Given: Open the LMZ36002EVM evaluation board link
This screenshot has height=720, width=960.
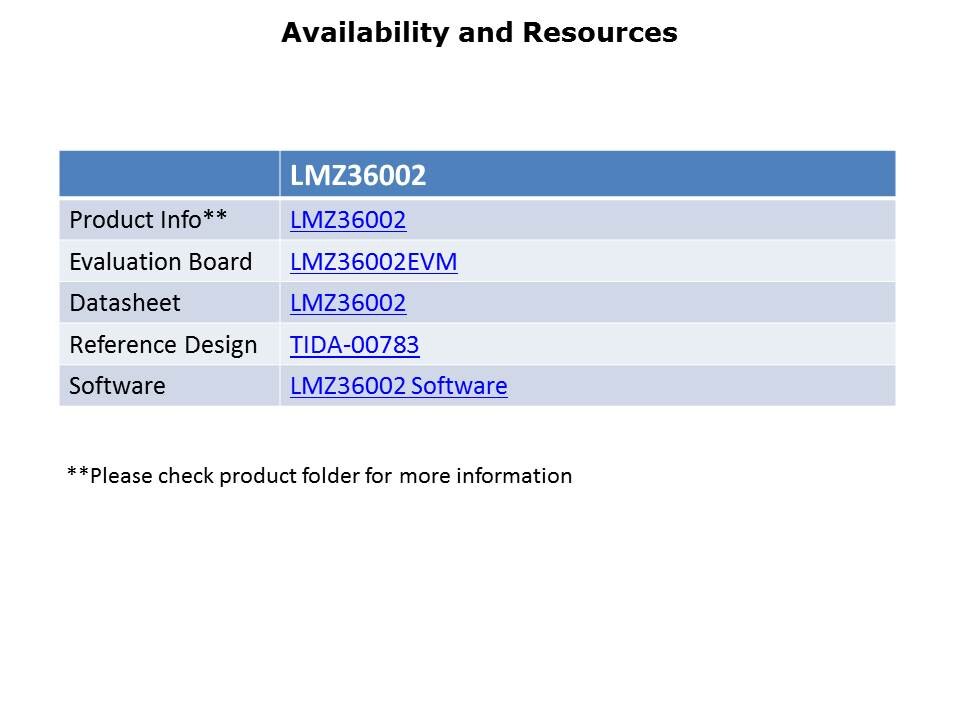Looking at the screenshot, I should coord(373,262).
